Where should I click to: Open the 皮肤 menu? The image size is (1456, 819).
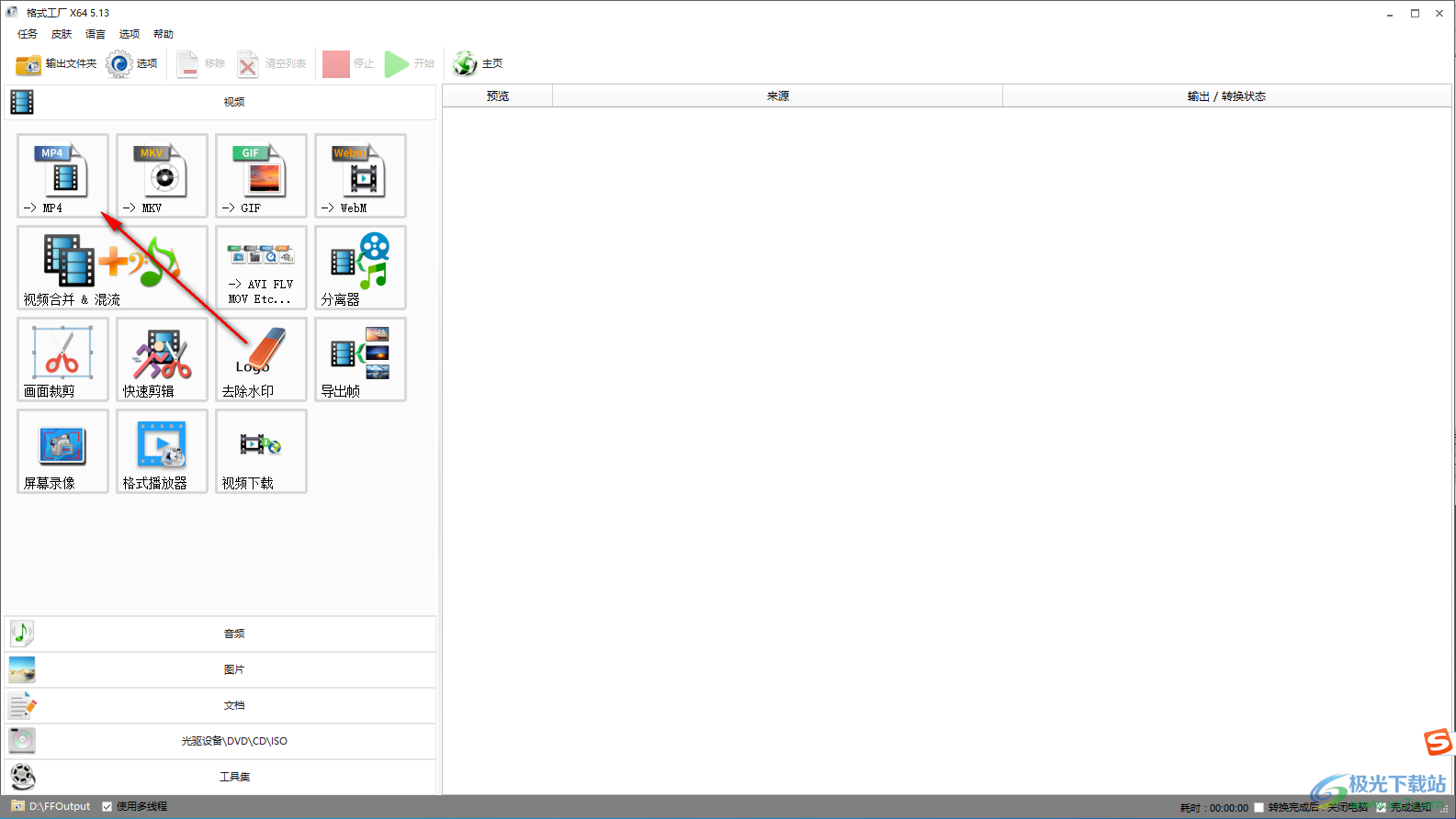pos(62,34)
